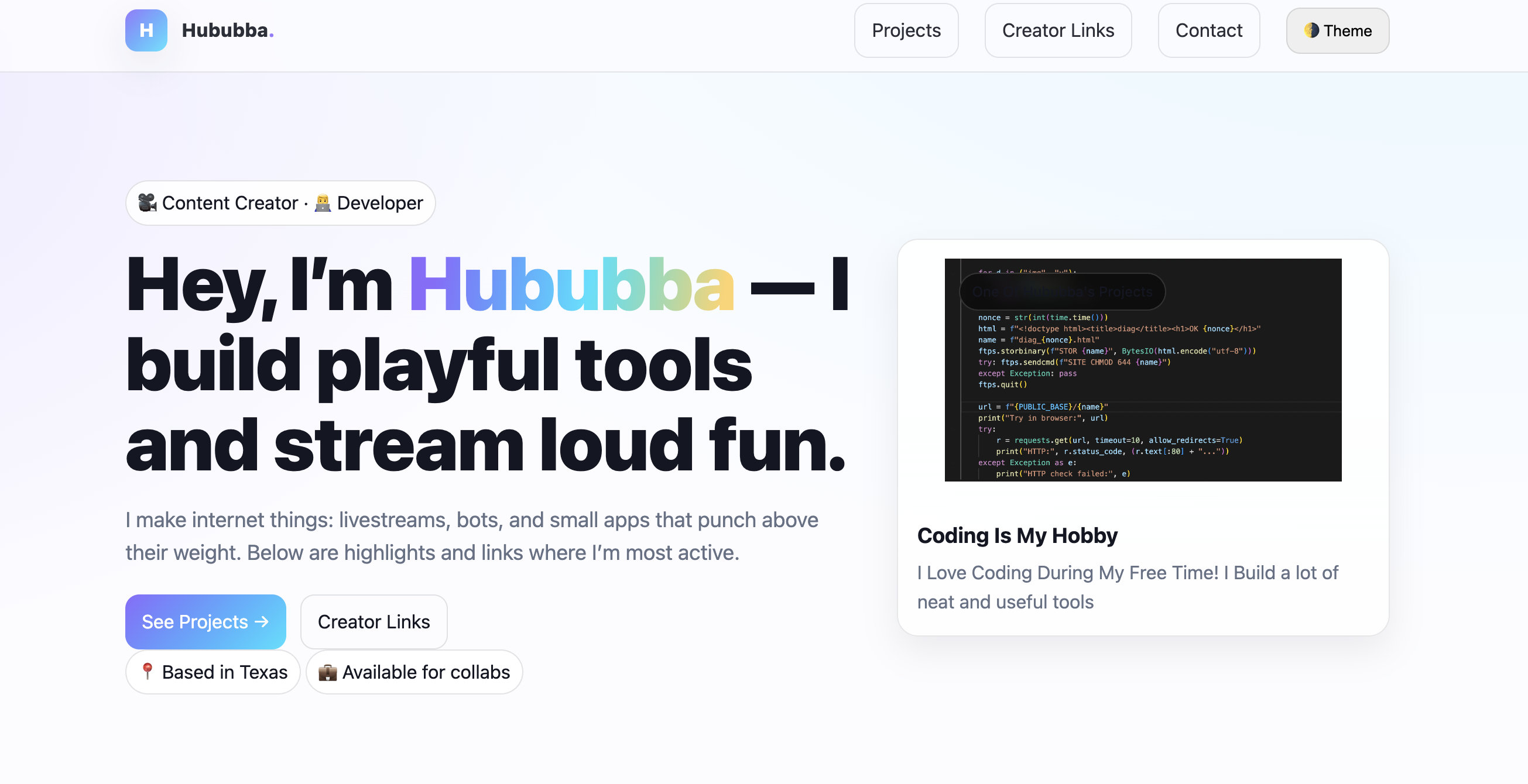Go to Creator Links in top navigation
The image size is (1528, 784).
[1058, 30]
